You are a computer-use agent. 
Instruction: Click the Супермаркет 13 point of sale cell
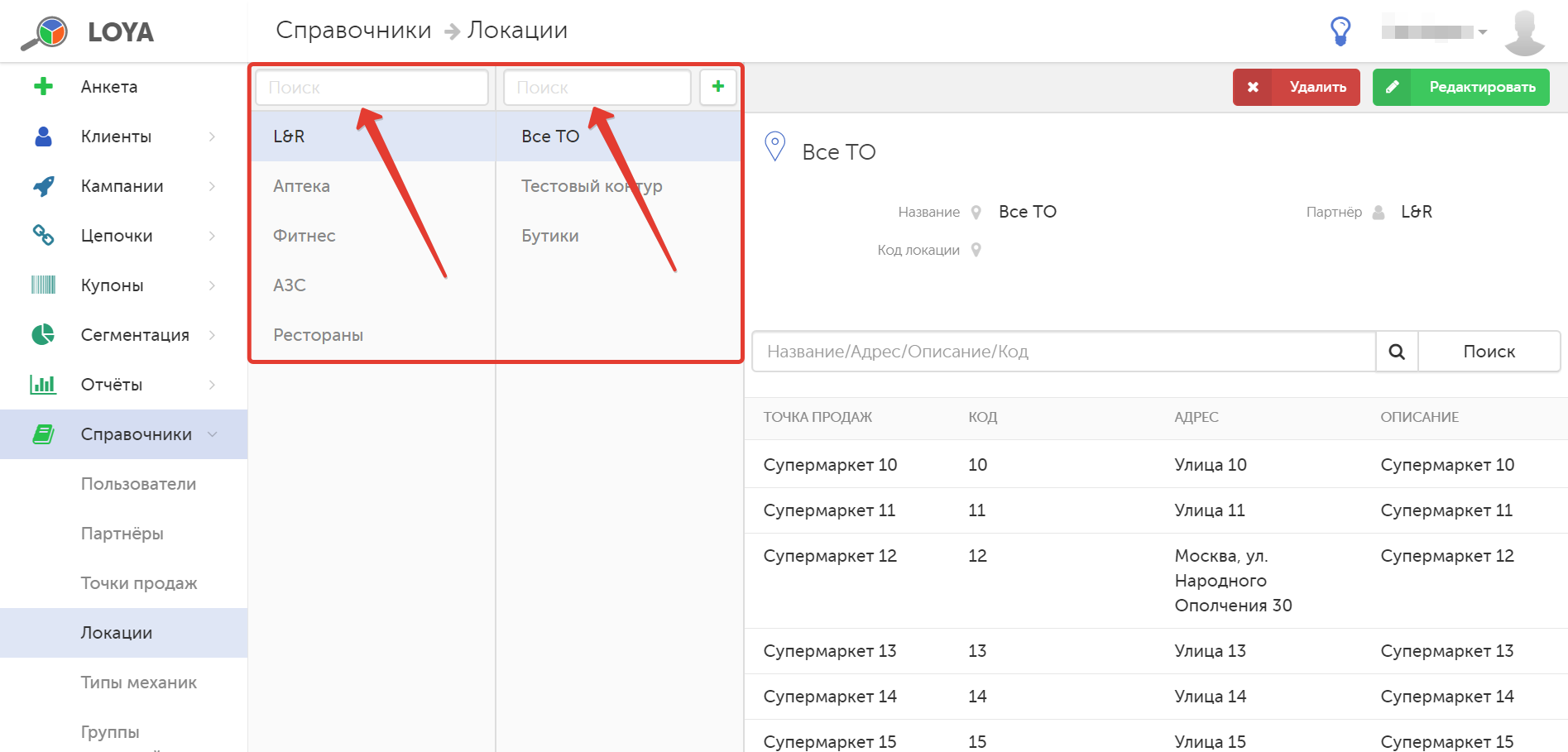830,651
